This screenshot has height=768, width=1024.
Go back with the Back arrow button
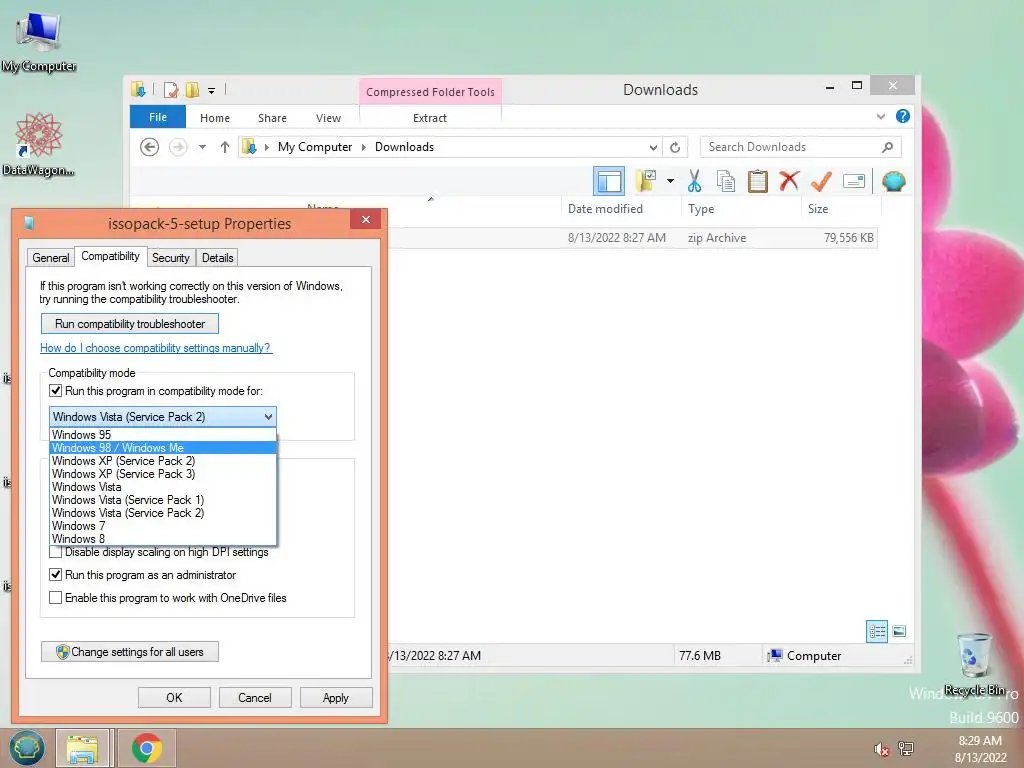click(x=150, y=147)
